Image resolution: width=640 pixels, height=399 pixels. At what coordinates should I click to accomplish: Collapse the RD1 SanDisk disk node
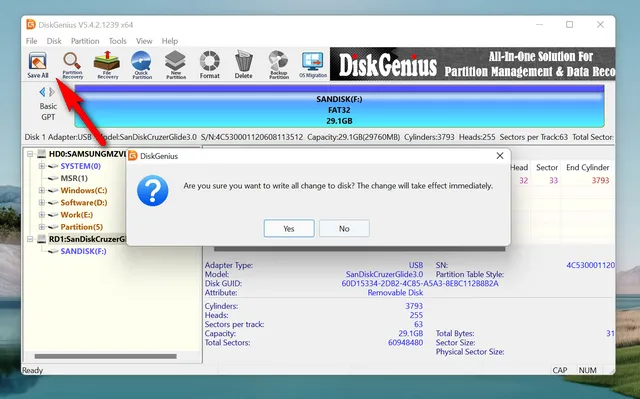point(30,239)
